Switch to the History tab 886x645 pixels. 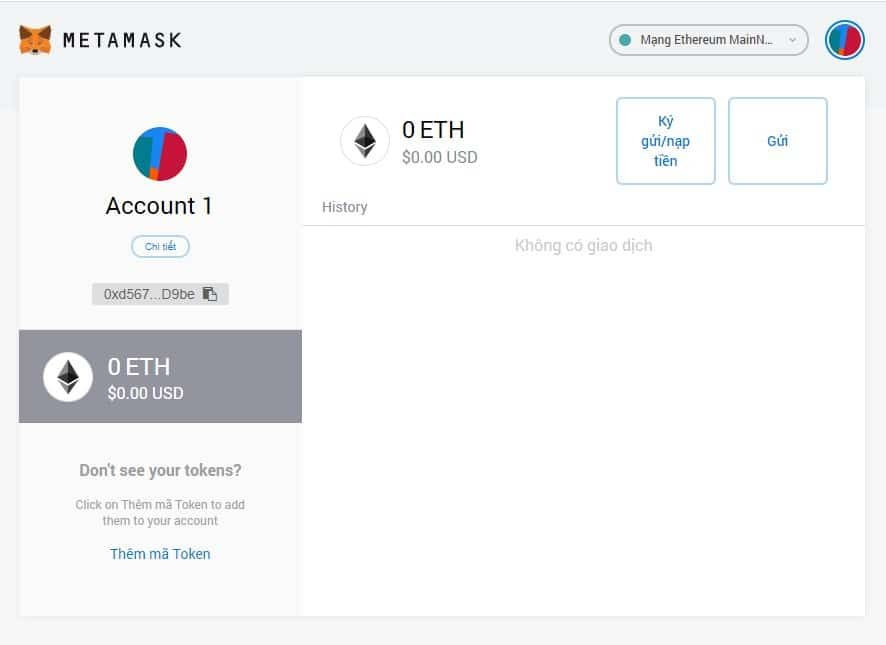point(345,207)
